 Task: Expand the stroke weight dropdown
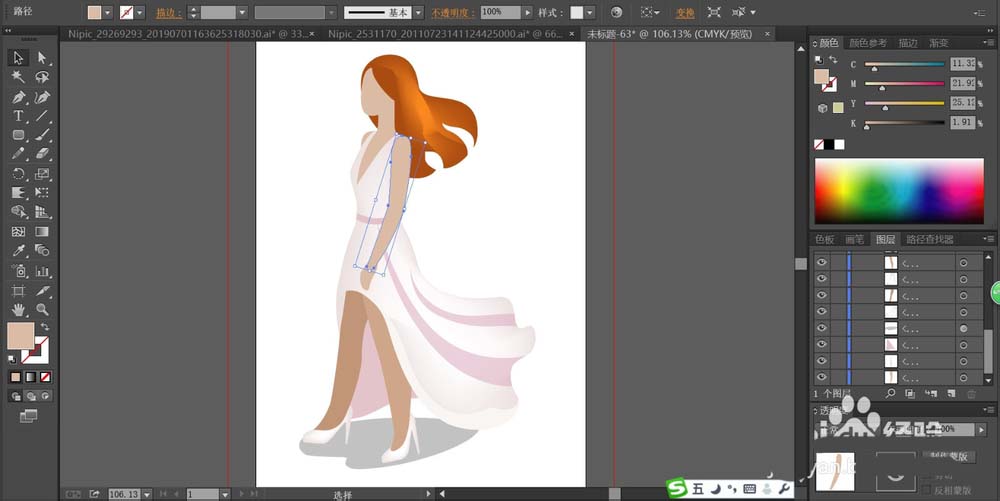[x=243, y=13]
